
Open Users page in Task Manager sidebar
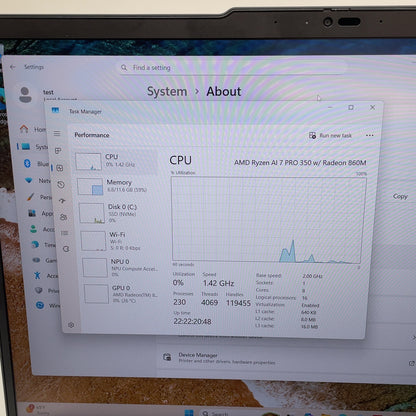[x=63, y=217]
